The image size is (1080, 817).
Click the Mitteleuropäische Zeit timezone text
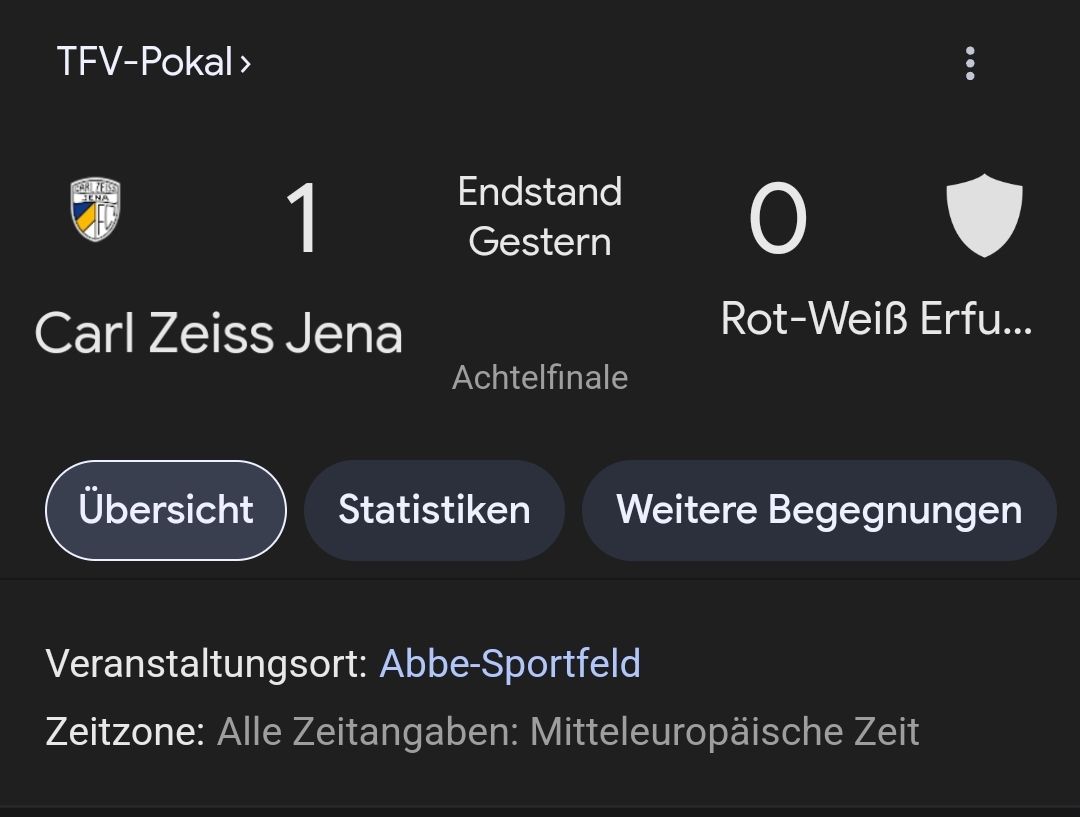tap(724, 732)
